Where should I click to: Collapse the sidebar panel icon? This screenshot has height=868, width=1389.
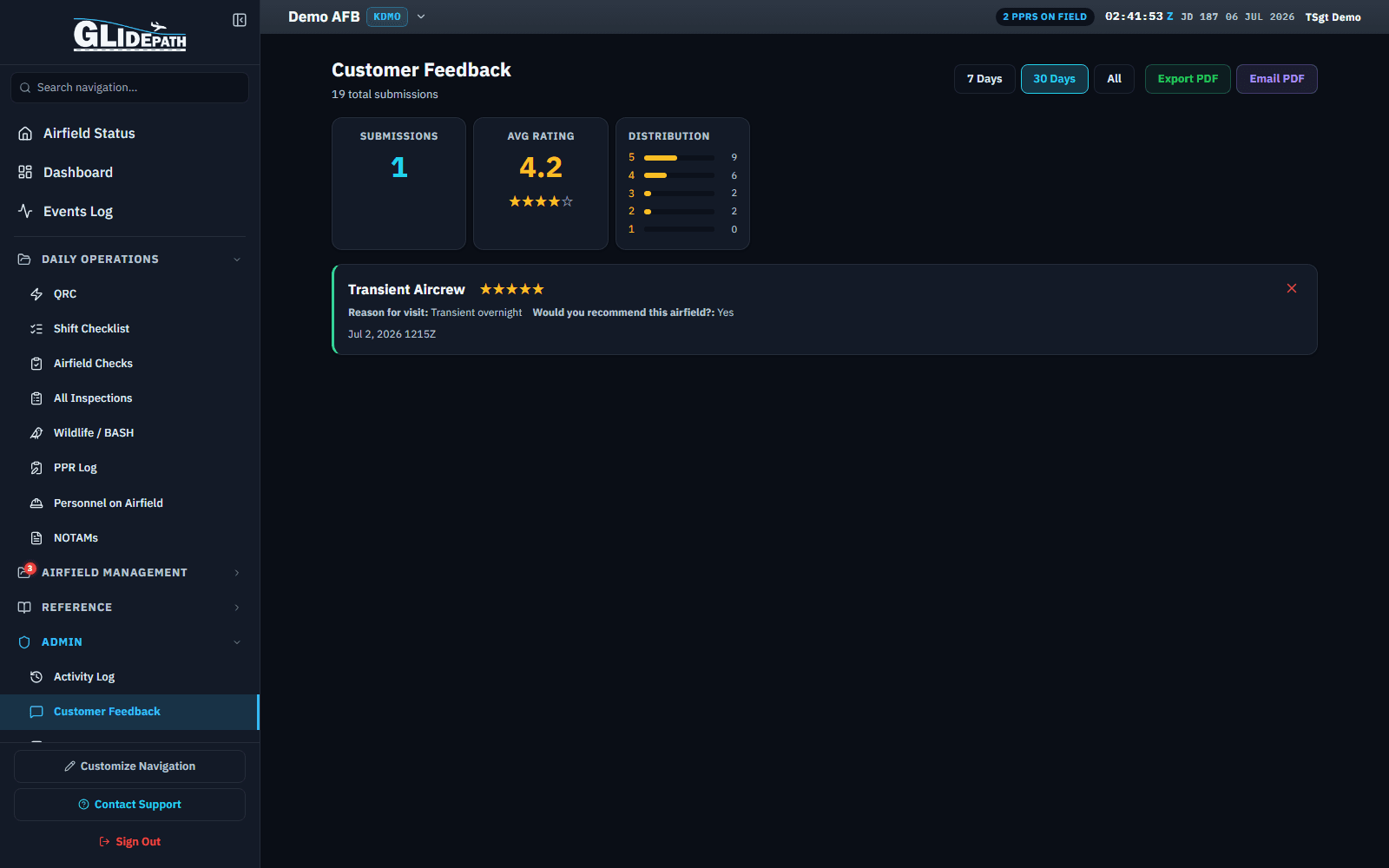tap(240, 20)
